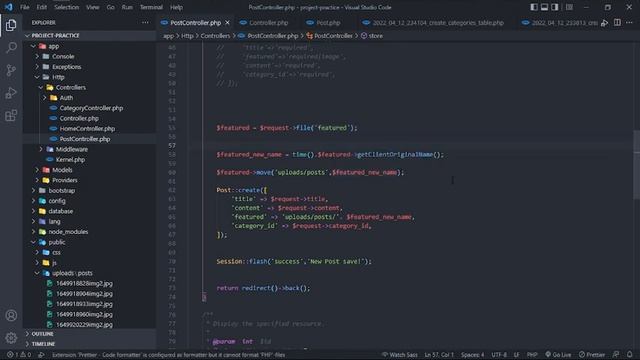640x360 pixels.
Task: Open the Help menu
Action: [176, 7]
